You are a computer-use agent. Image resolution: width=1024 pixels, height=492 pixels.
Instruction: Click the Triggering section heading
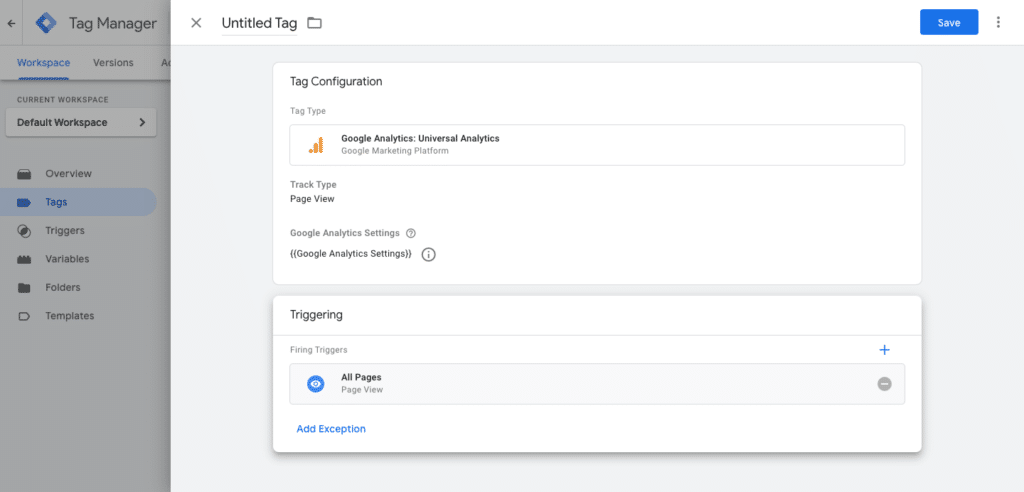(x=316, y=315)
